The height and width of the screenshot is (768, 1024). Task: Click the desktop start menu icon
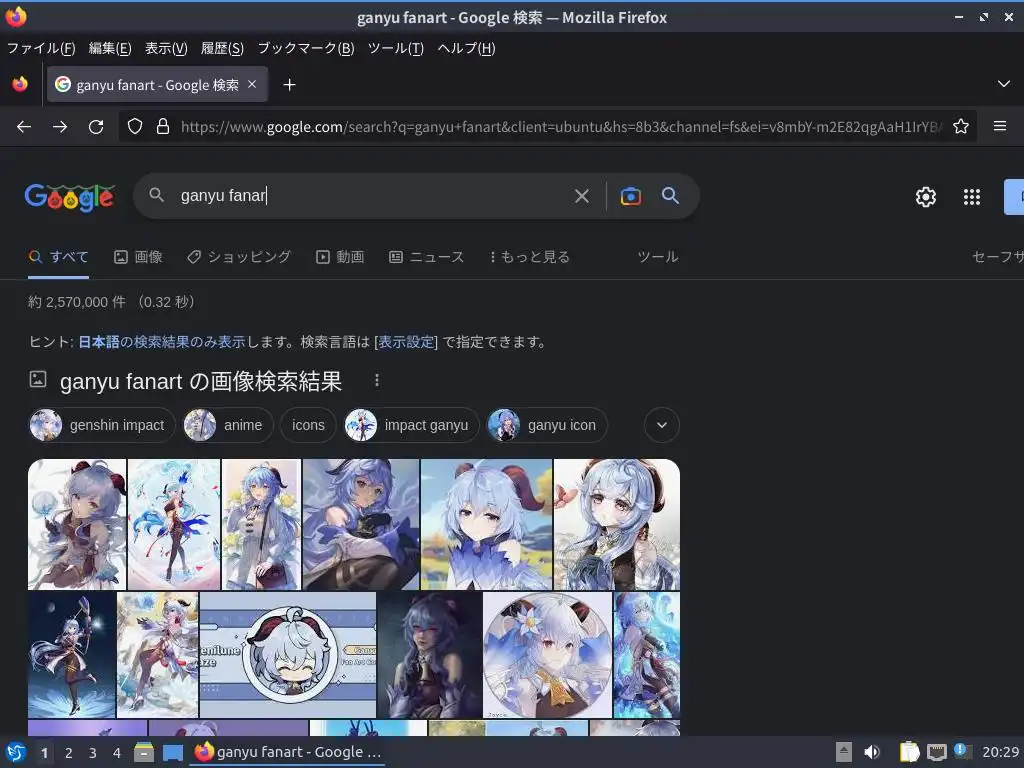pos(16,752)
